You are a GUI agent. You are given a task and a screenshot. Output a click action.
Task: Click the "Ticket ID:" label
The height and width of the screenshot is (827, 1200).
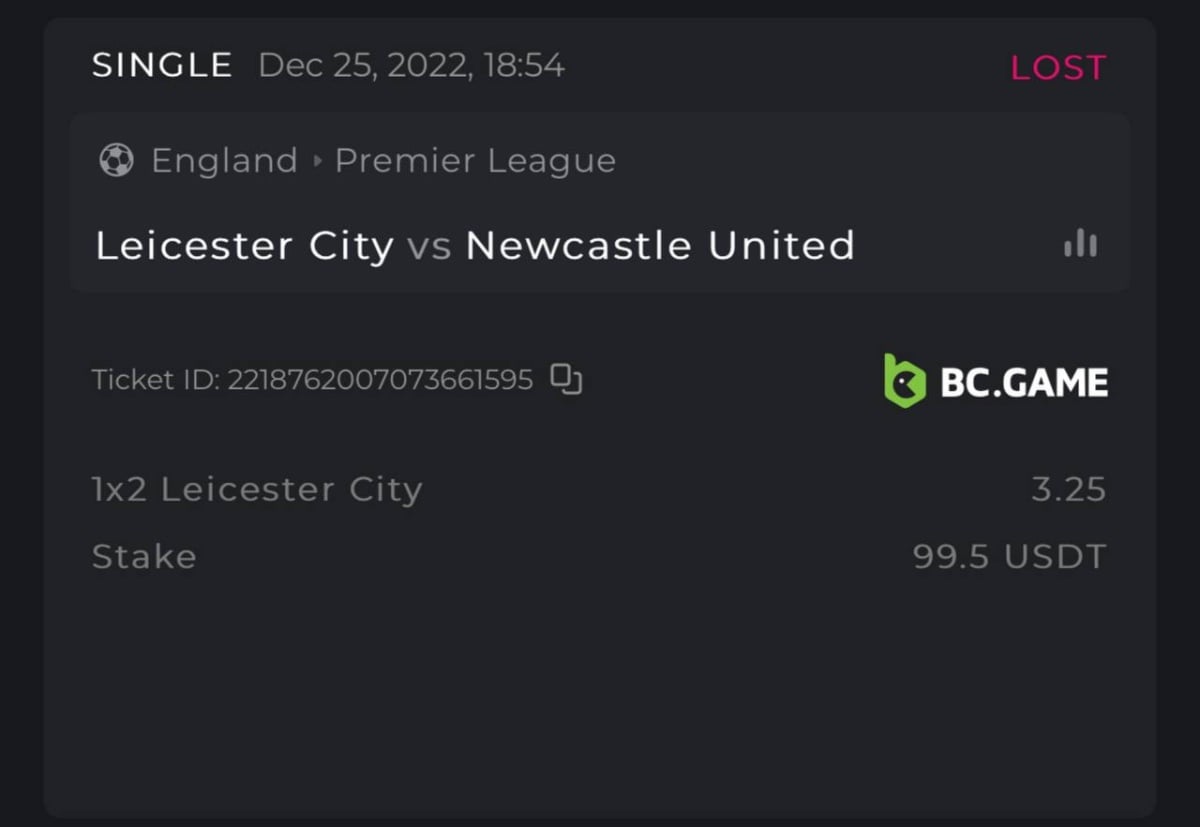[156, 381]
